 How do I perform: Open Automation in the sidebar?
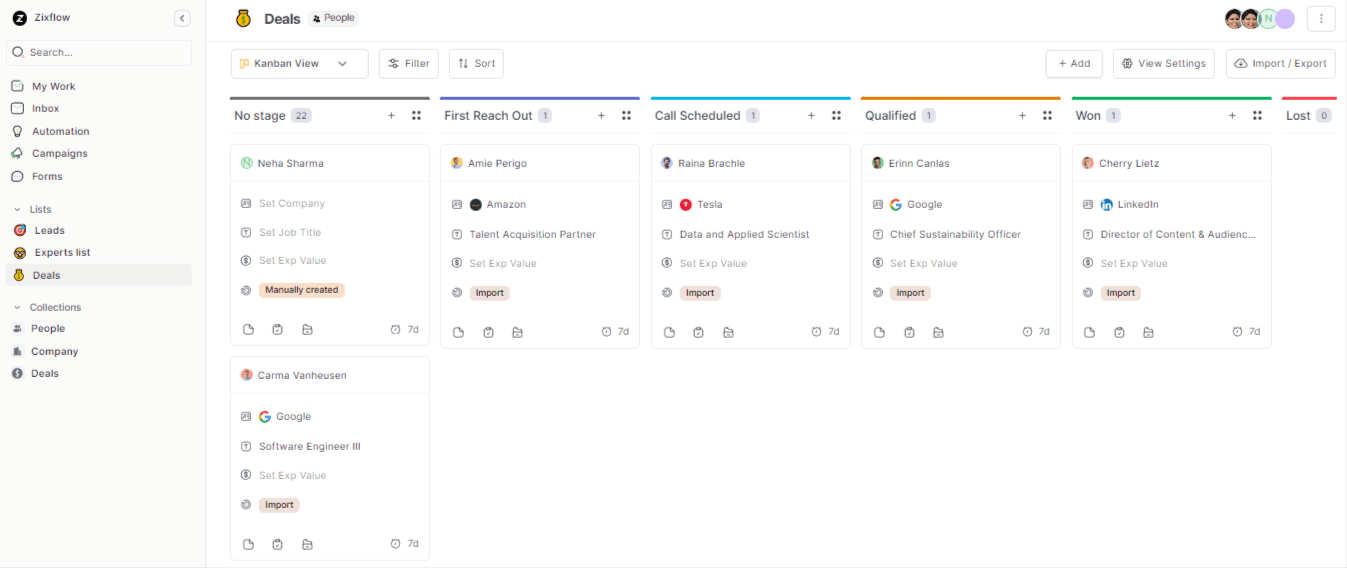60,131
